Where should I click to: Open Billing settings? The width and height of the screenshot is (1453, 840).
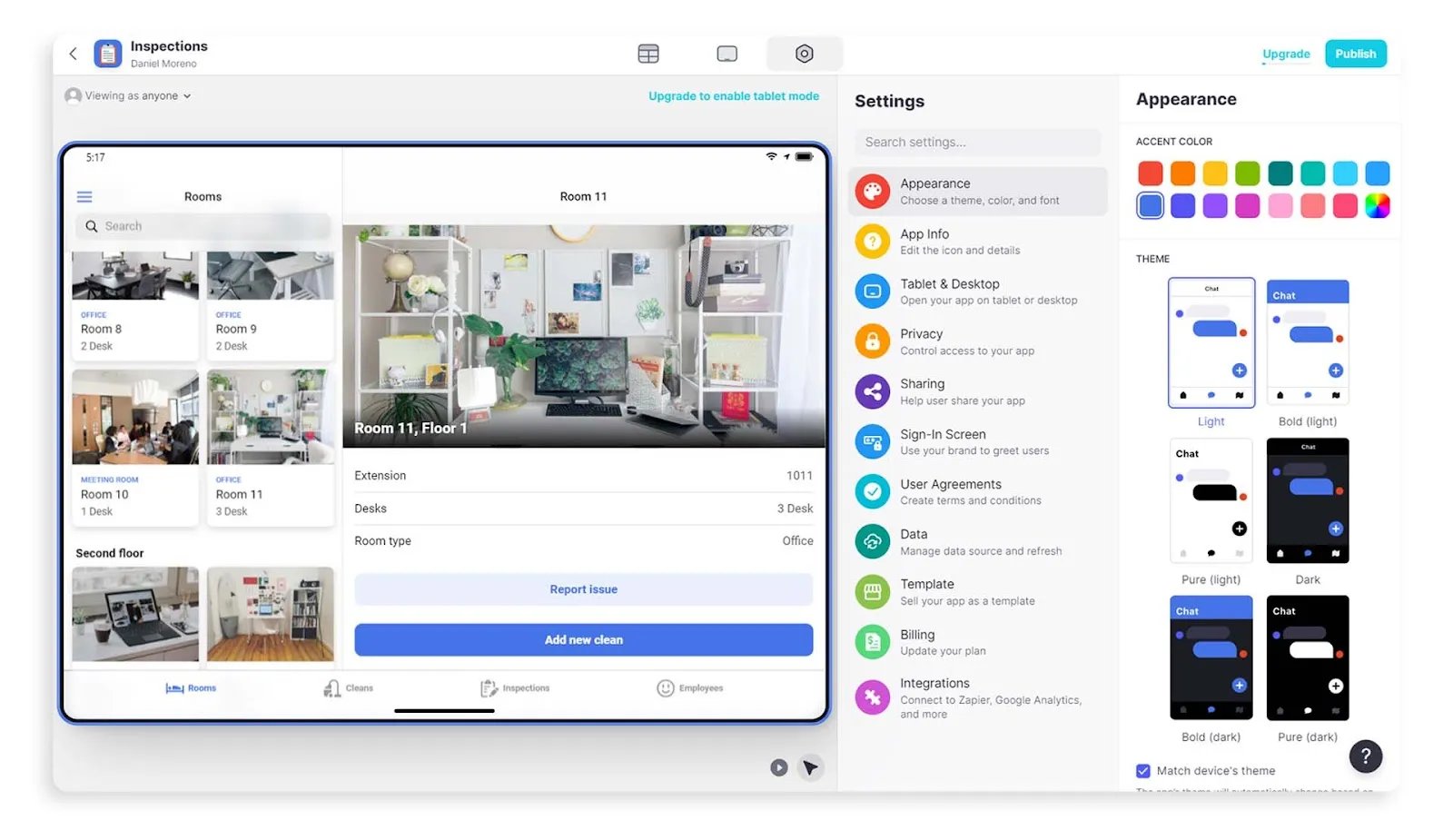(978, 642)
